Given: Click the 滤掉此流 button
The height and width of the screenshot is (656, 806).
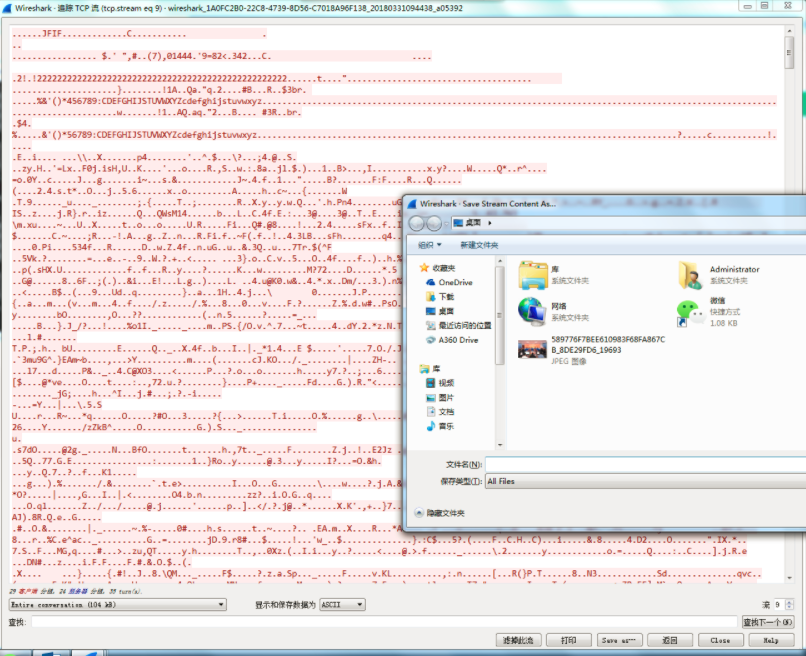Looking at the screenshot, I should click(518, 640).
